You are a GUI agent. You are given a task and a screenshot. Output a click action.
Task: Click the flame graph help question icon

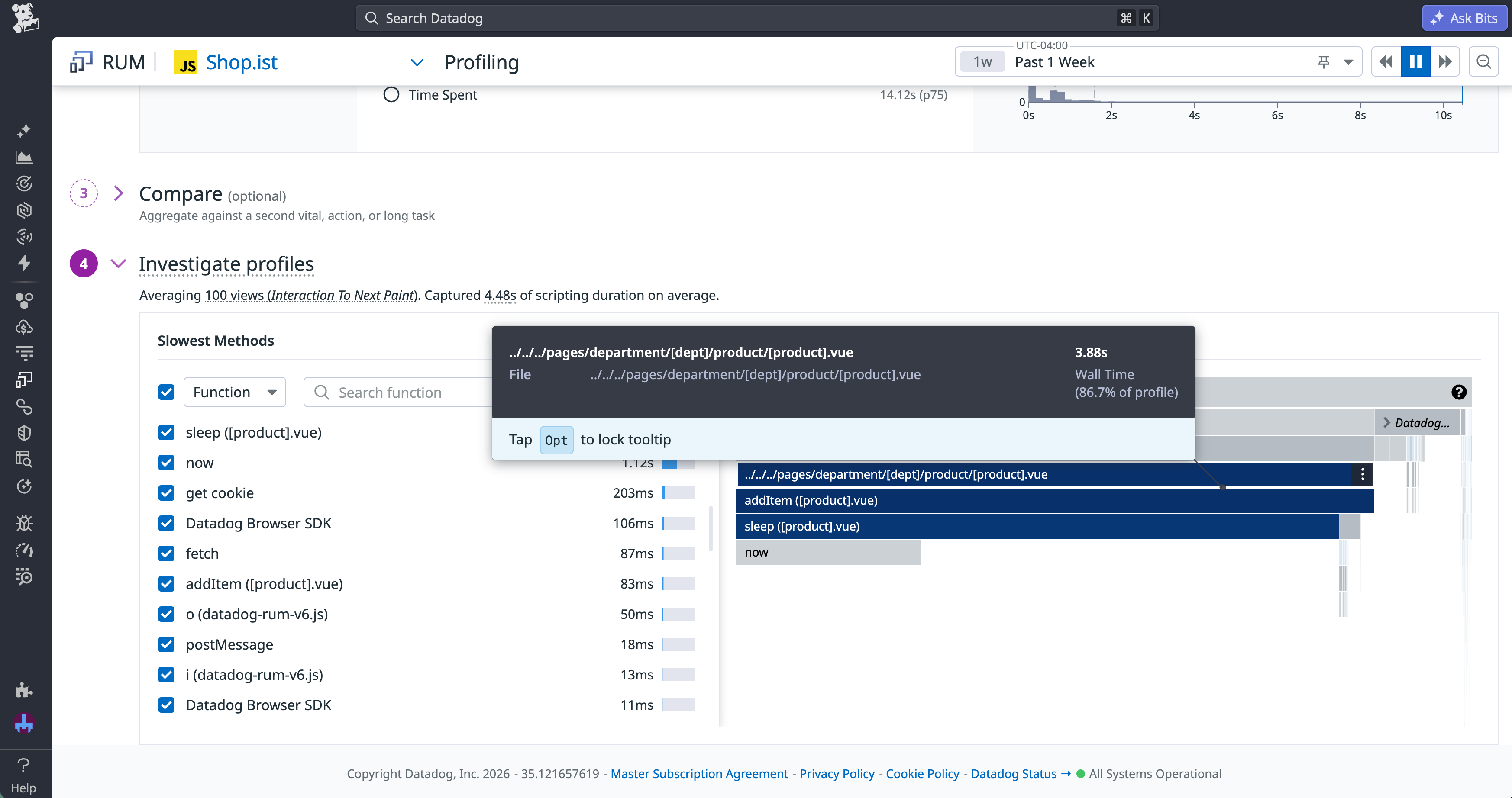click(1459, 392)
